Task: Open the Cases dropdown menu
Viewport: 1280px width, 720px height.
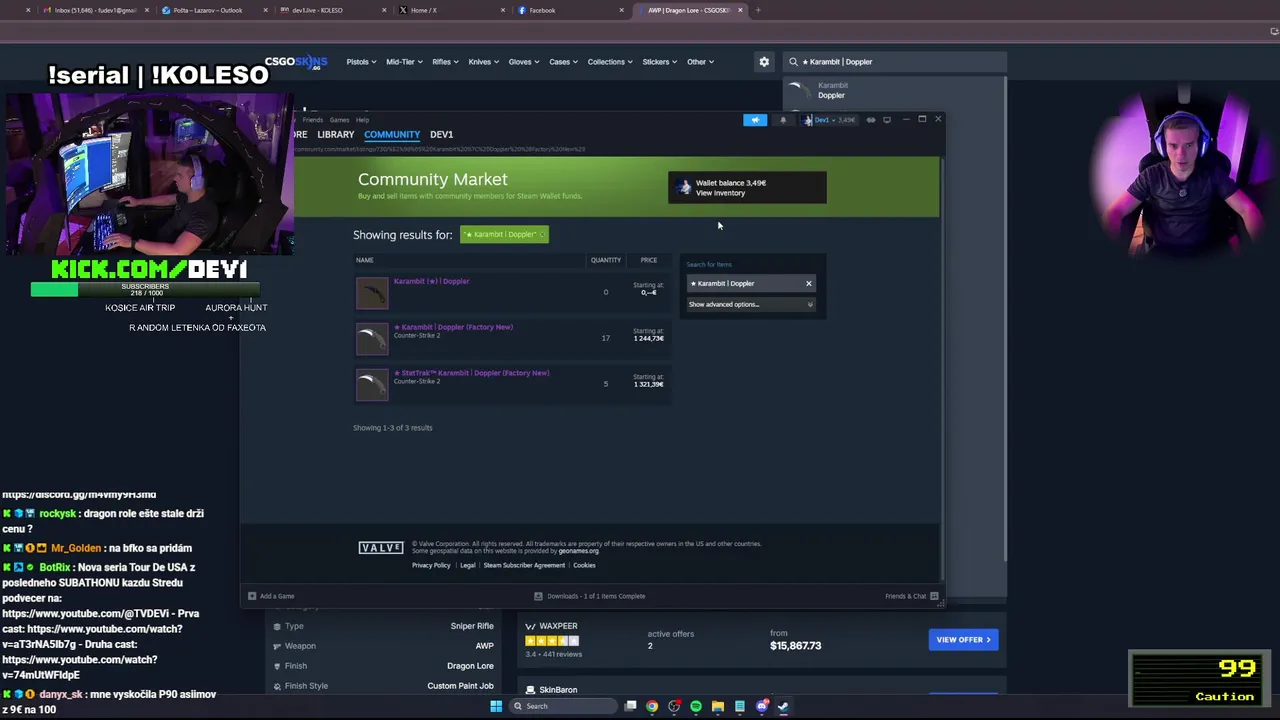Action: tap(563, 62)
